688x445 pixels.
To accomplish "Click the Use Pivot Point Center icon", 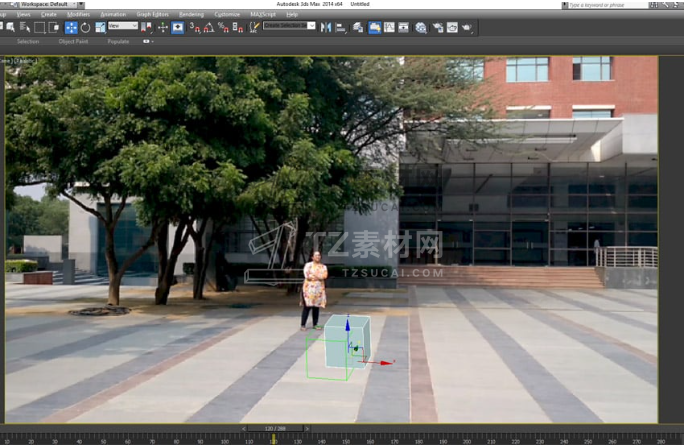I will pyautogui.click(x=147, y=28).
